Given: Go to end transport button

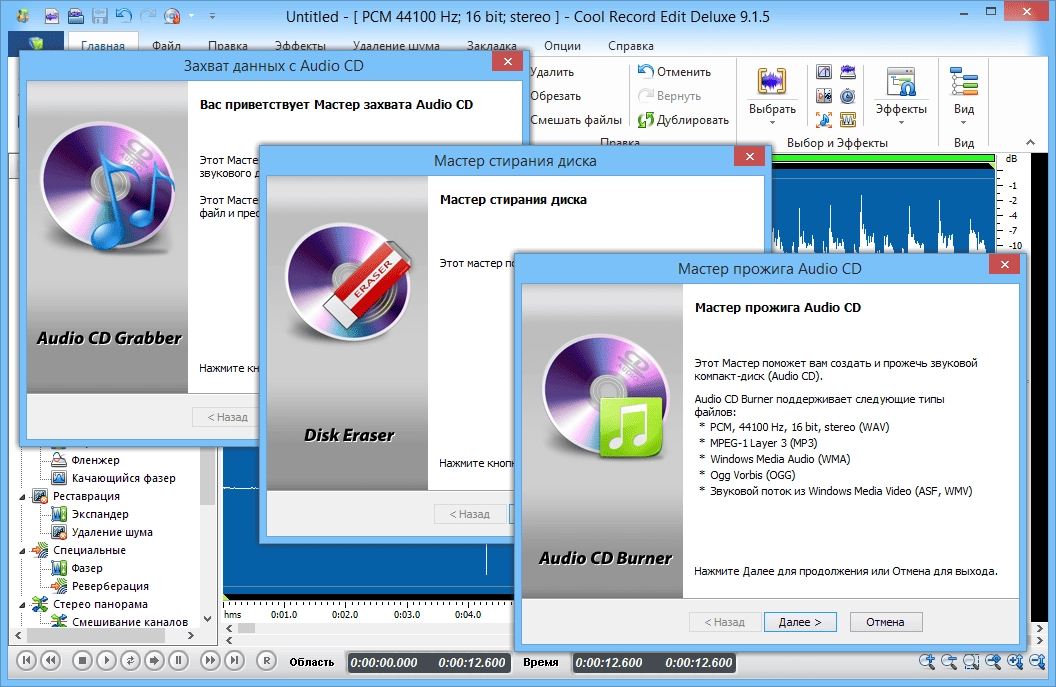Looking at the screenshot, I should [x=234, y=661].
